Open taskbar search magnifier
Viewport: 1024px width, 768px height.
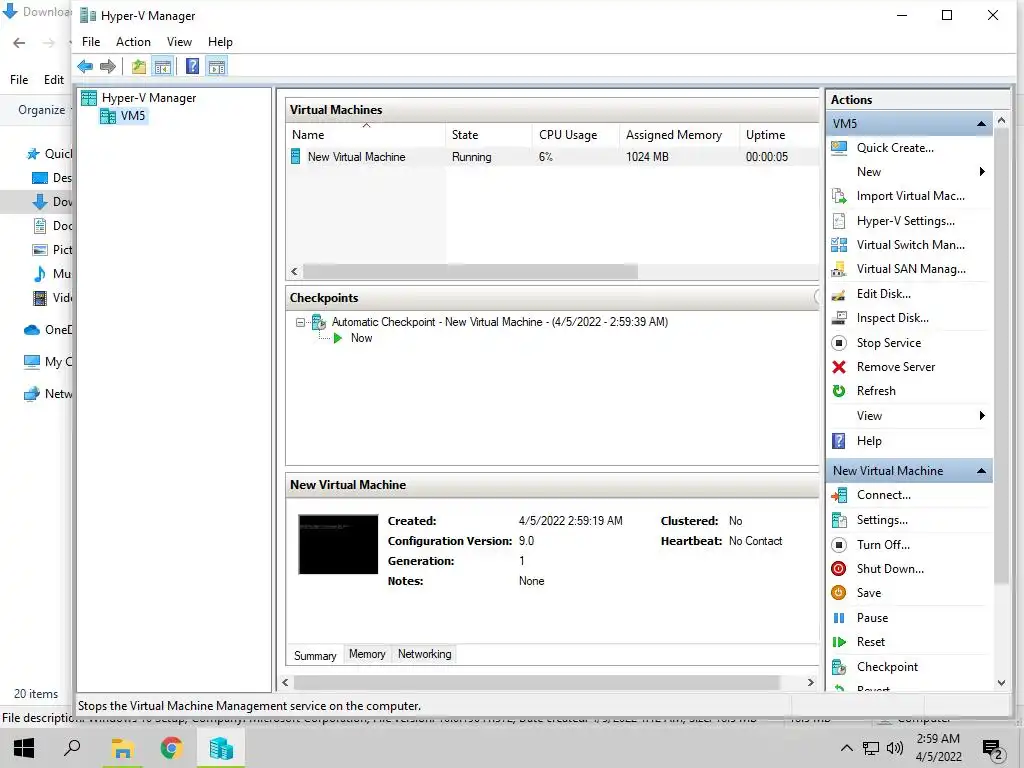click(72, 748)
